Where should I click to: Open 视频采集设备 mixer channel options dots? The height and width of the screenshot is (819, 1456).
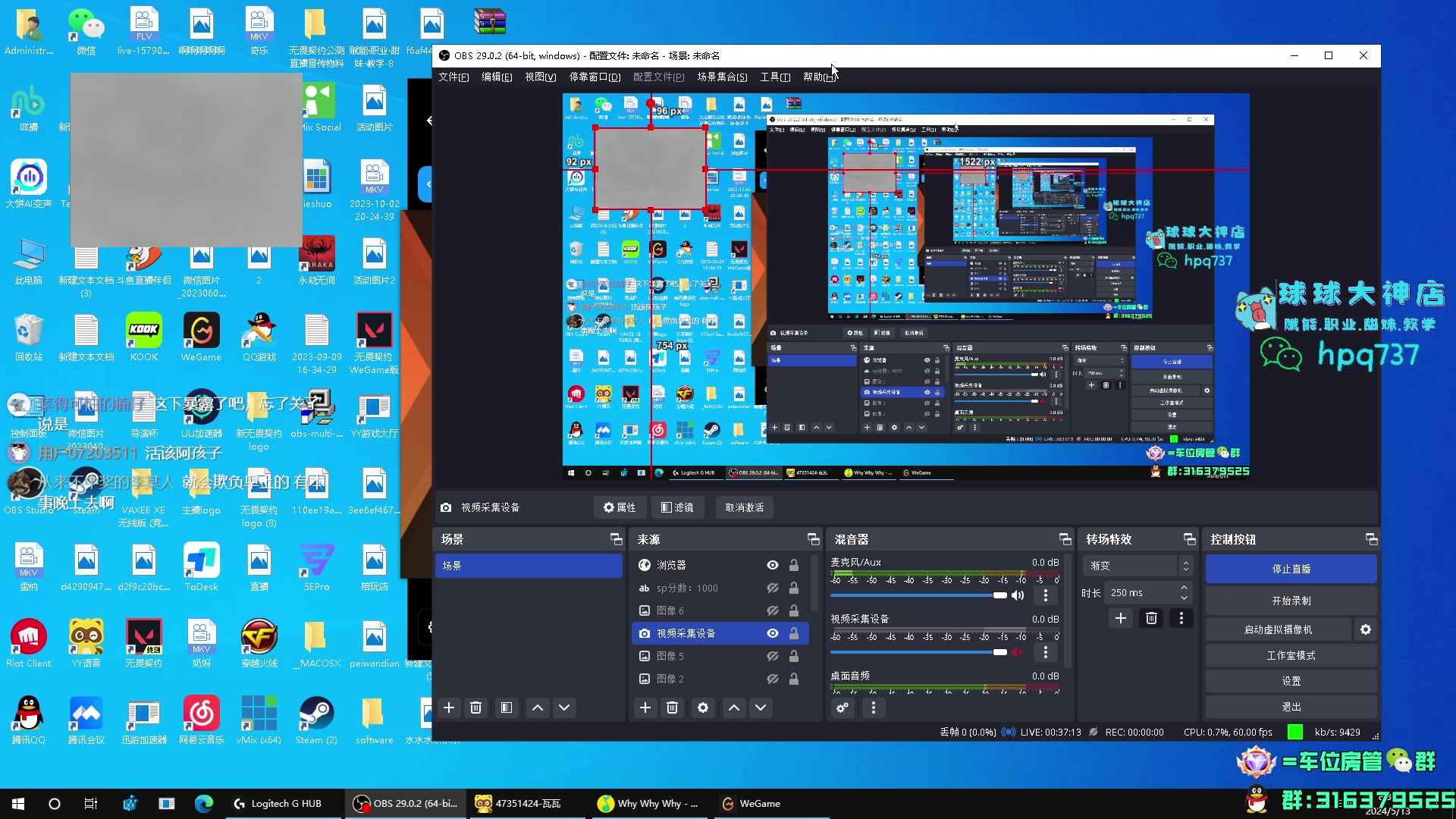1046,652
